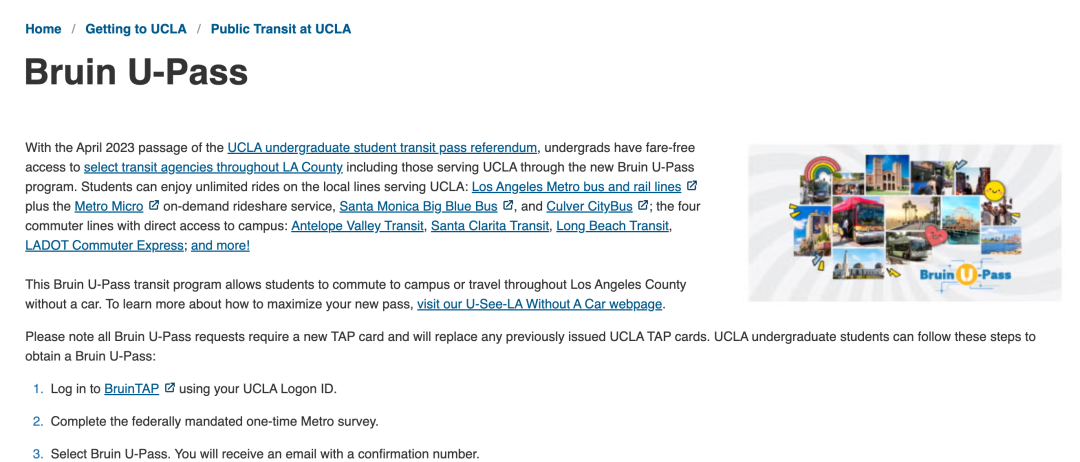Open Los Angeles Metro bus and rail lines
1080x462 pixels.
(576, 187)
